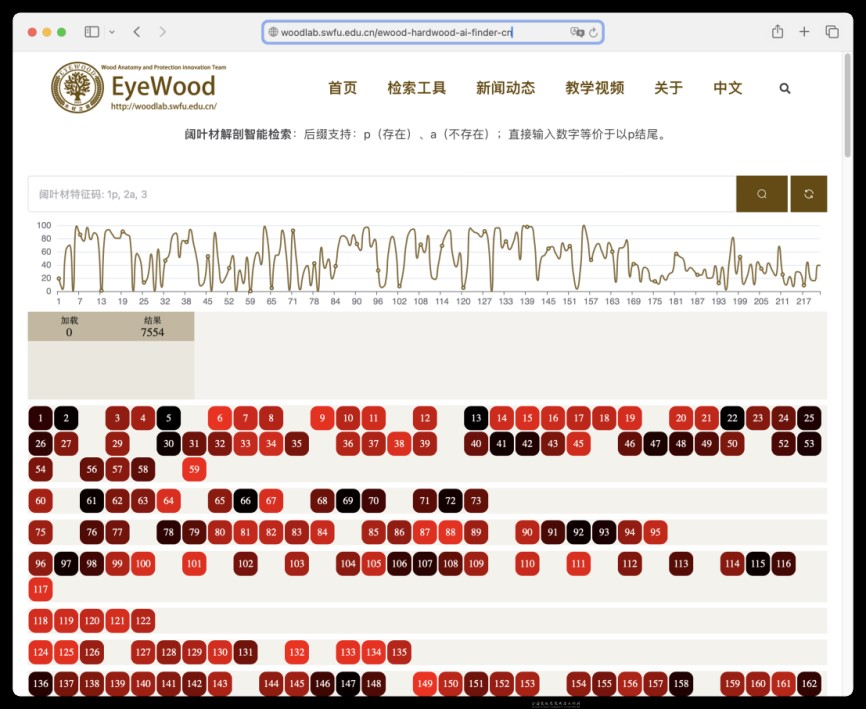The width and height of the screenshot is (866, 709).
Task: Toggle feature code 115
Action: click(x=758, y=564)
